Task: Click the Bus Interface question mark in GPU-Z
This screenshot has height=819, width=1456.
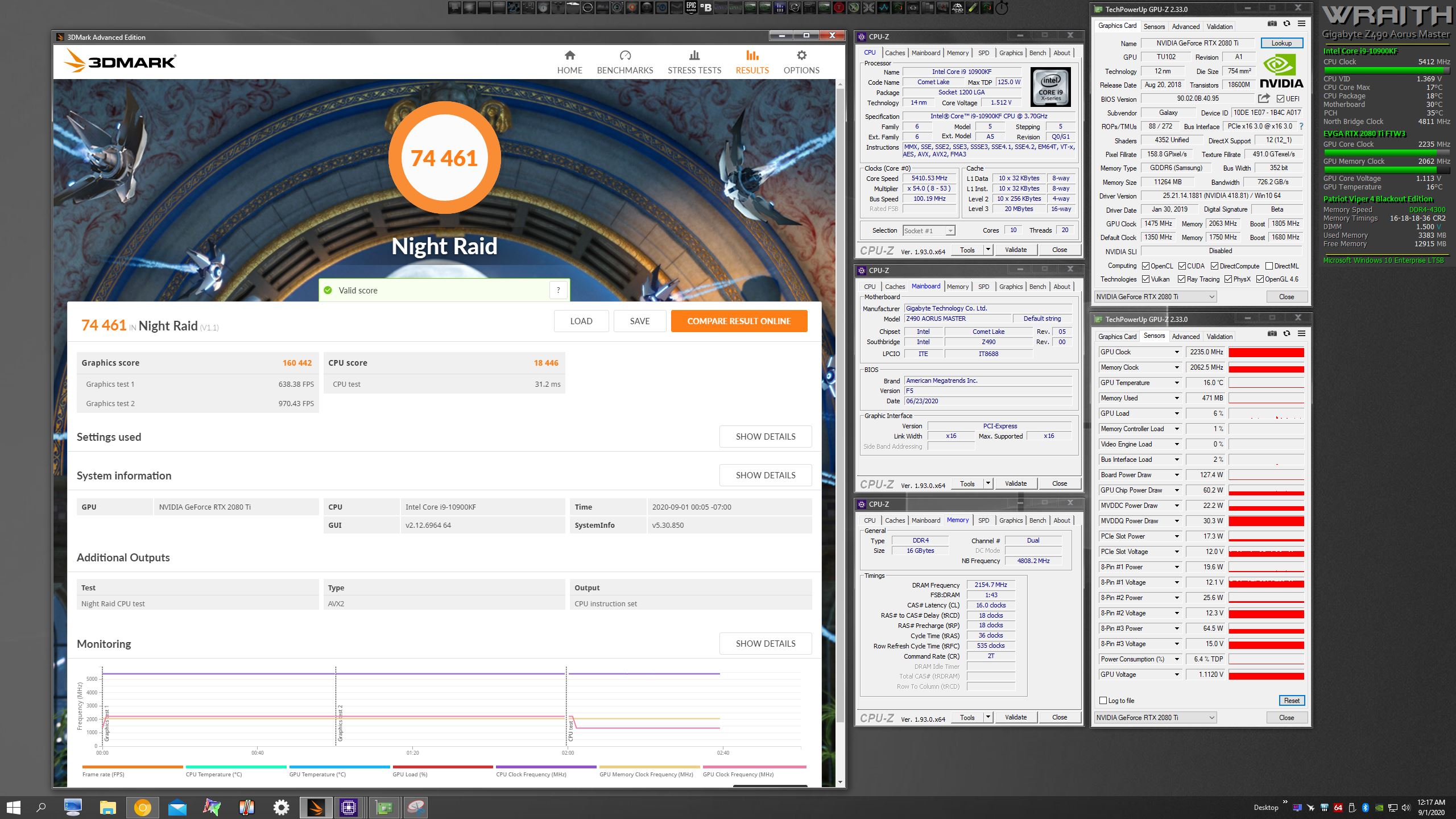Action: pos(1301,126)
